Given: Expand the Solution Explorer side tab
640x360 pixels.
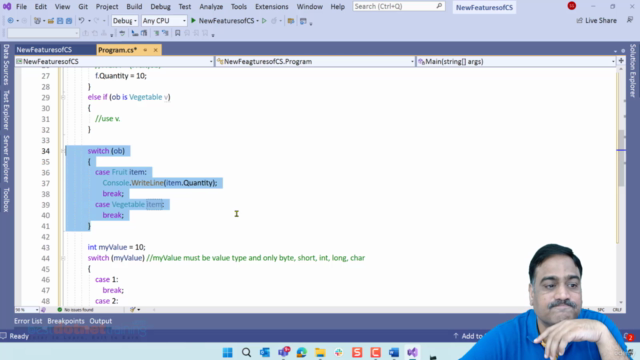Looking at the screenshot, I should 633,71.
